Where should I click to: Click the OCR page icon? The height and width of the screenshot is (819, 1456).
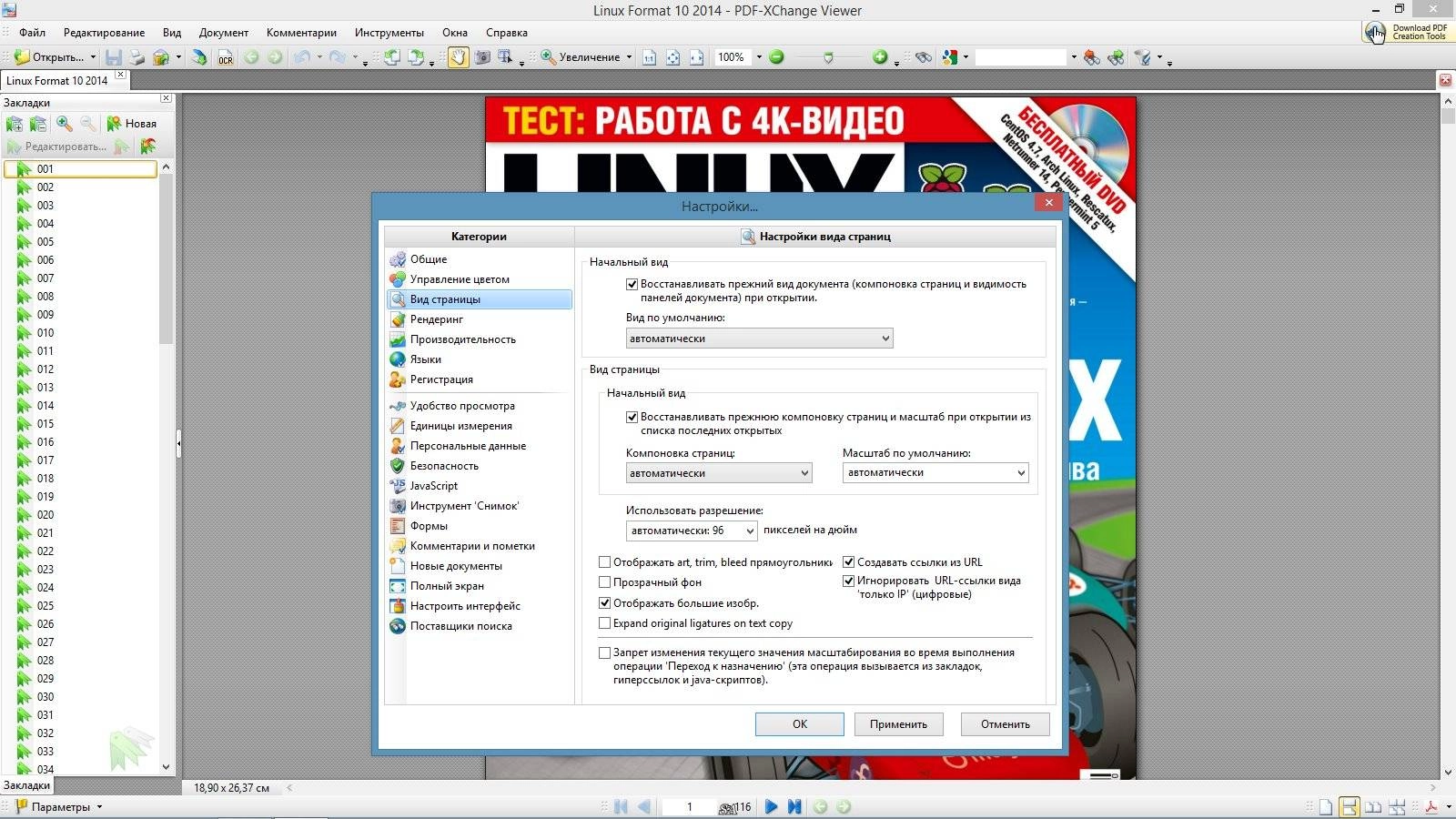tap(226, 57)
